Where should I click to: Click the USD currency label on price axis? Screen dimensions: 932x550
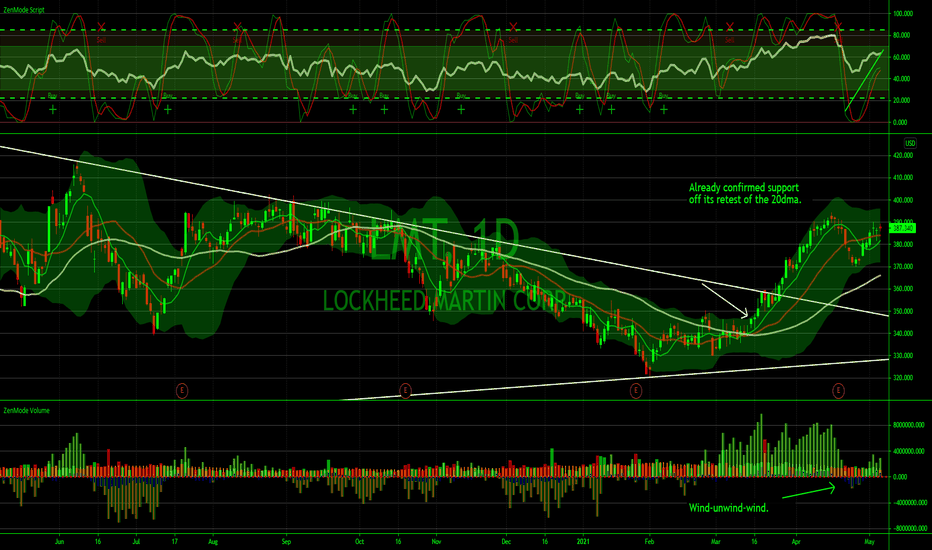(910, 143)
